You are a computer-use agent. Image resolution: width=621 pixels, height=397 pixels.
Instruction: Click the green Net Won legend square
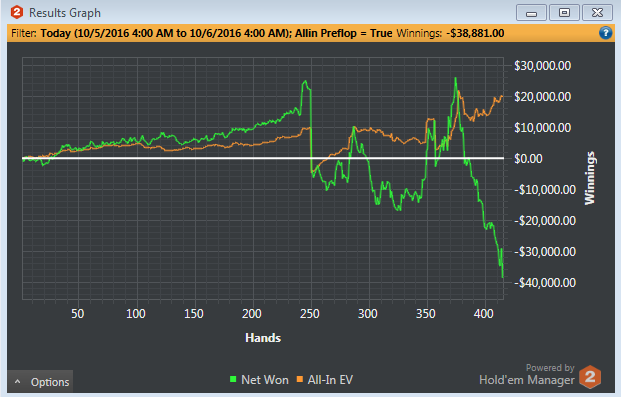(233, 380)
